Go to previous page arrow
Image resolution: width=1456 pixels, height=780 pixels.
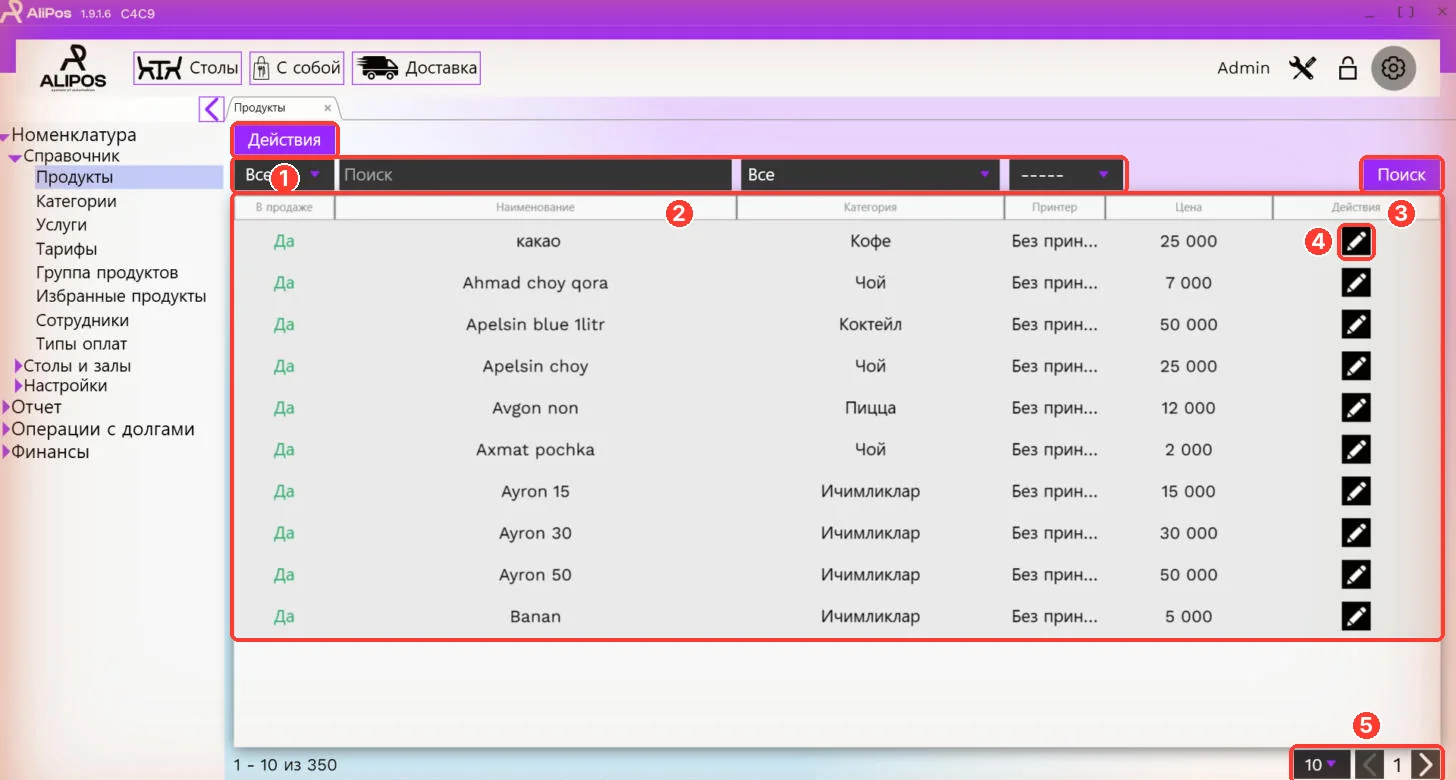pyautogui.click(x=1368, y=765)
